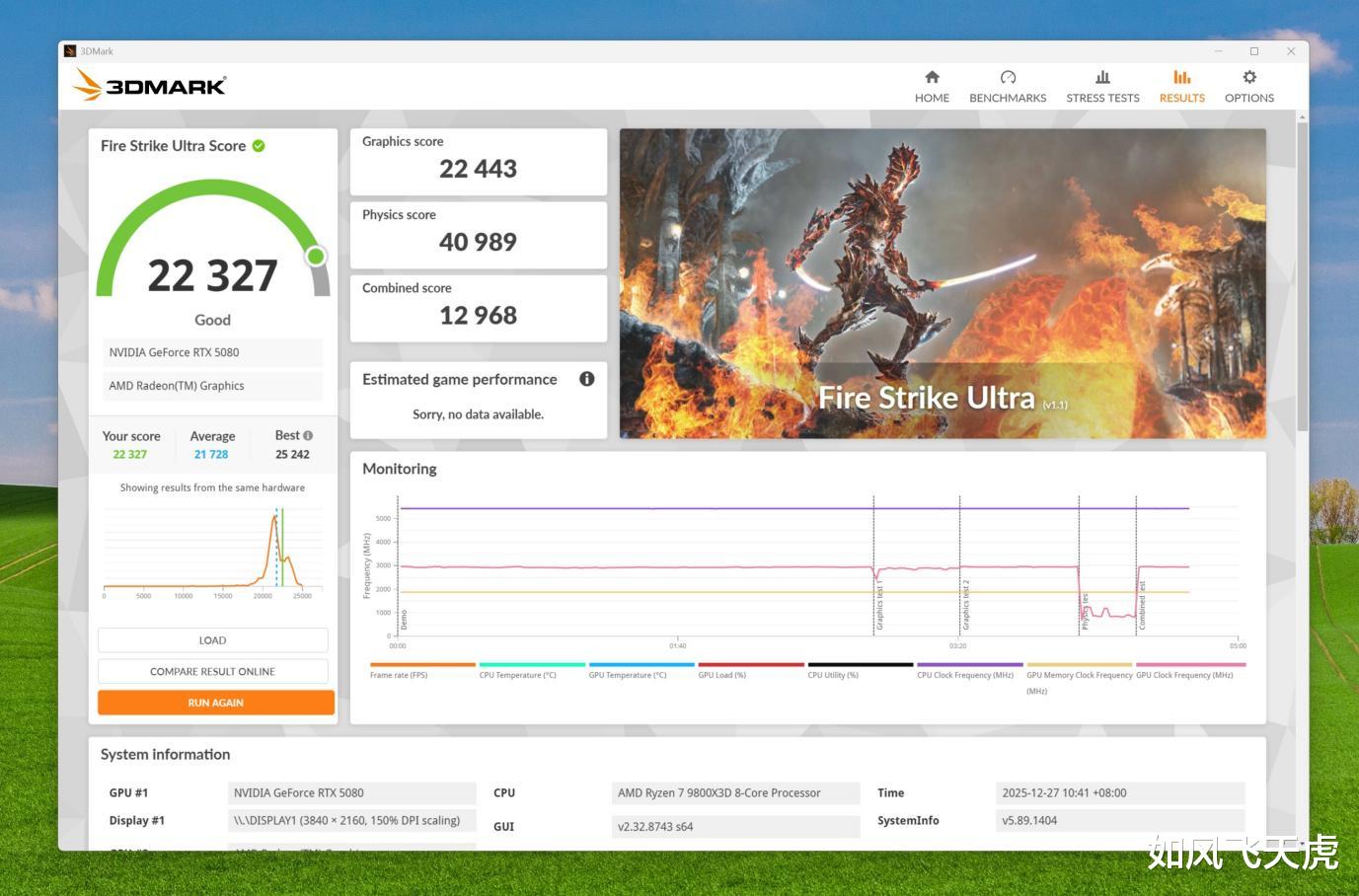This screenshot has width=1359, height=896.
Task: Toggle the CPU Clock Frequency legend series
Action: [x=970, y=671]
